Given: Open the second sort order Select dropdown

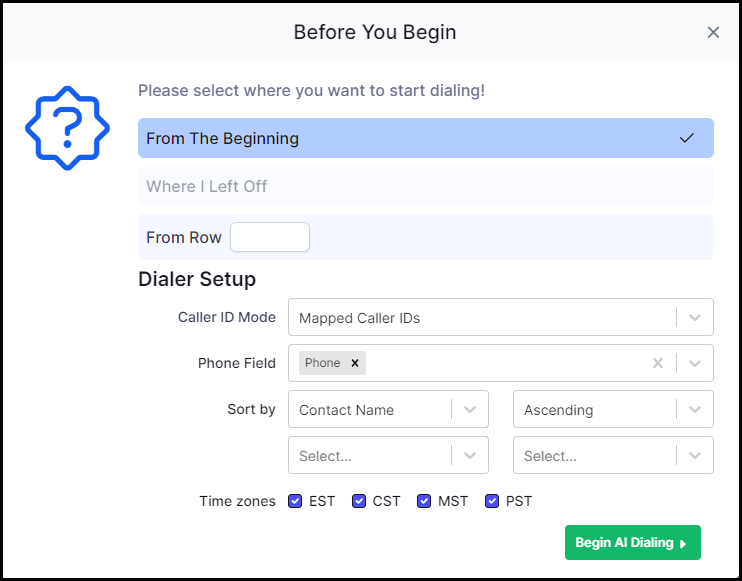Looking at the screenshot, I should point(613,455).
